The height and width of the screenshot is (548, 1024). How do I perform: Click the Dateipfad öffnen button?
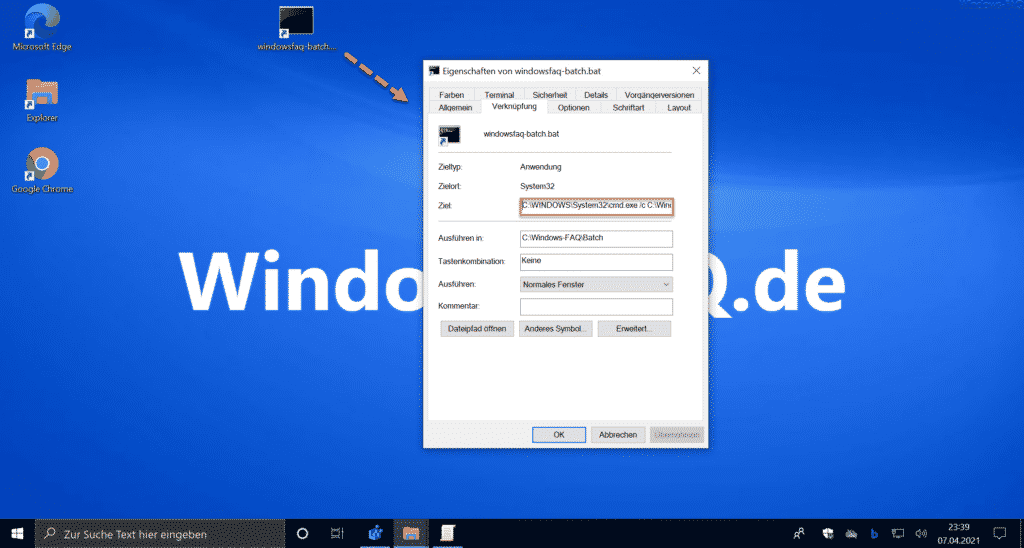click(x=477, y=329)
